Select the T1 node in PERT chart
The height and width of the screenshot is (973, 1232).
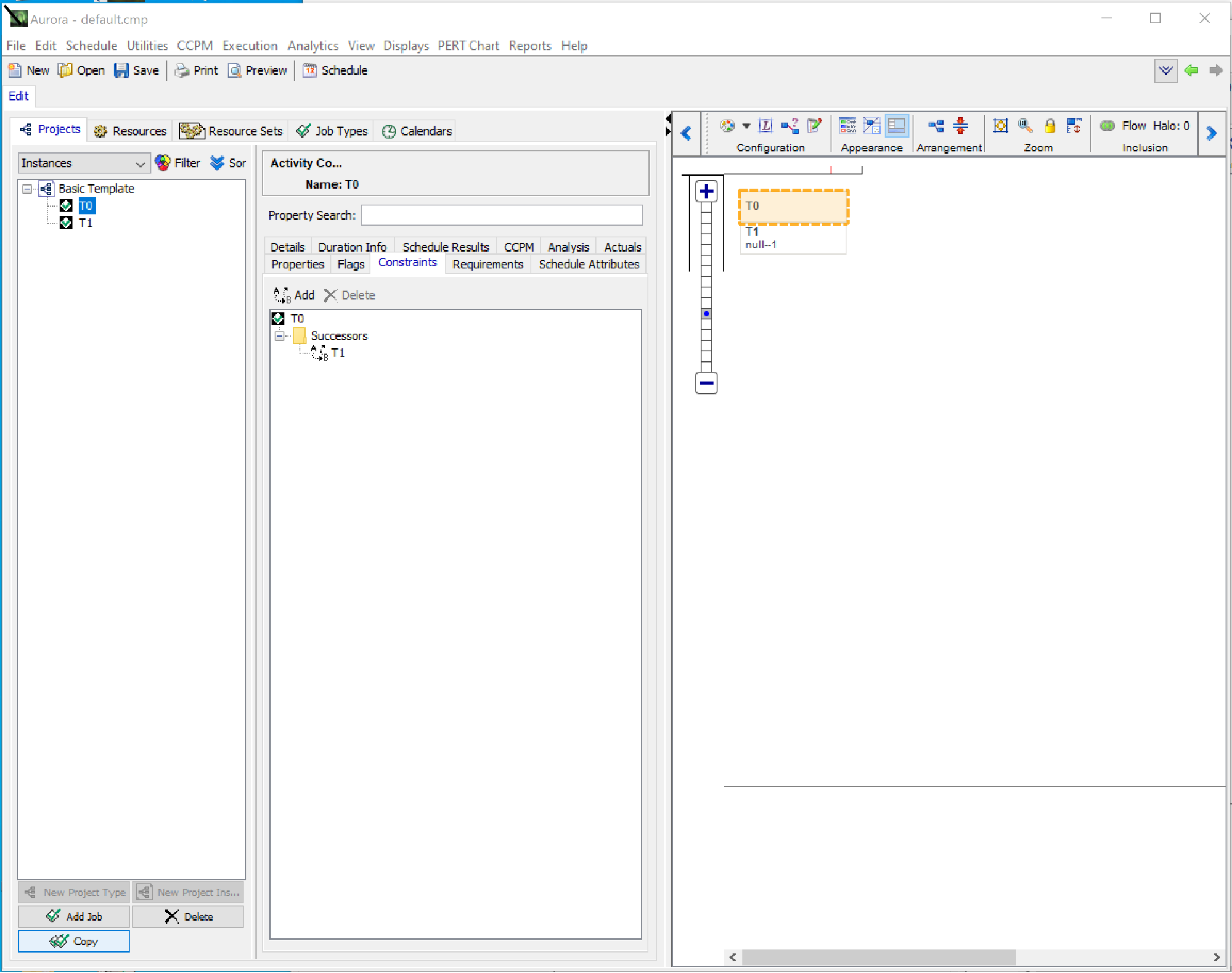pyautogui.click(x=793, y=238)
